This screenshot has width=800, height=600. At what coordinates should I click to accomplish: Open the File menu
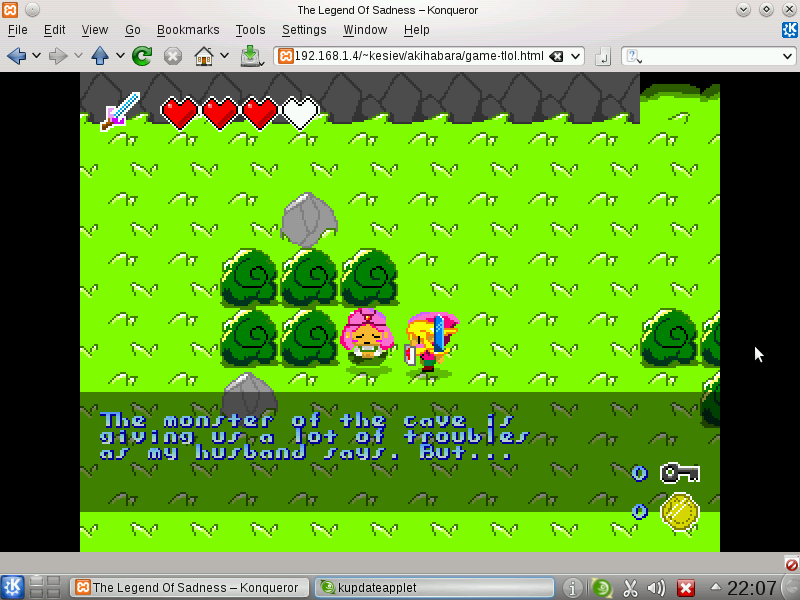pos(17,30)
